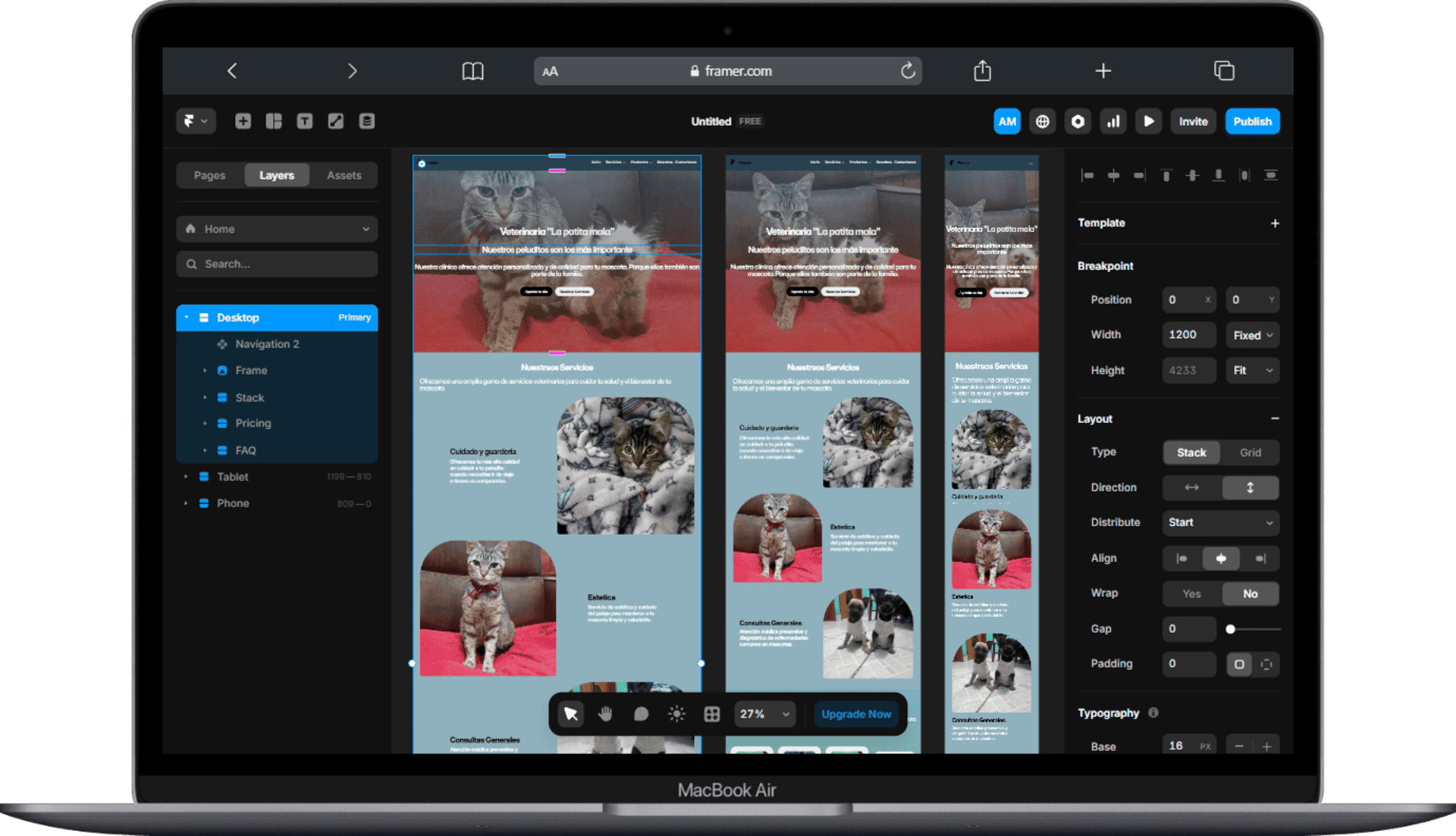This screenshot has width=1456, height=836.
Task: Click the Publish button
Action: (1252, 121)
